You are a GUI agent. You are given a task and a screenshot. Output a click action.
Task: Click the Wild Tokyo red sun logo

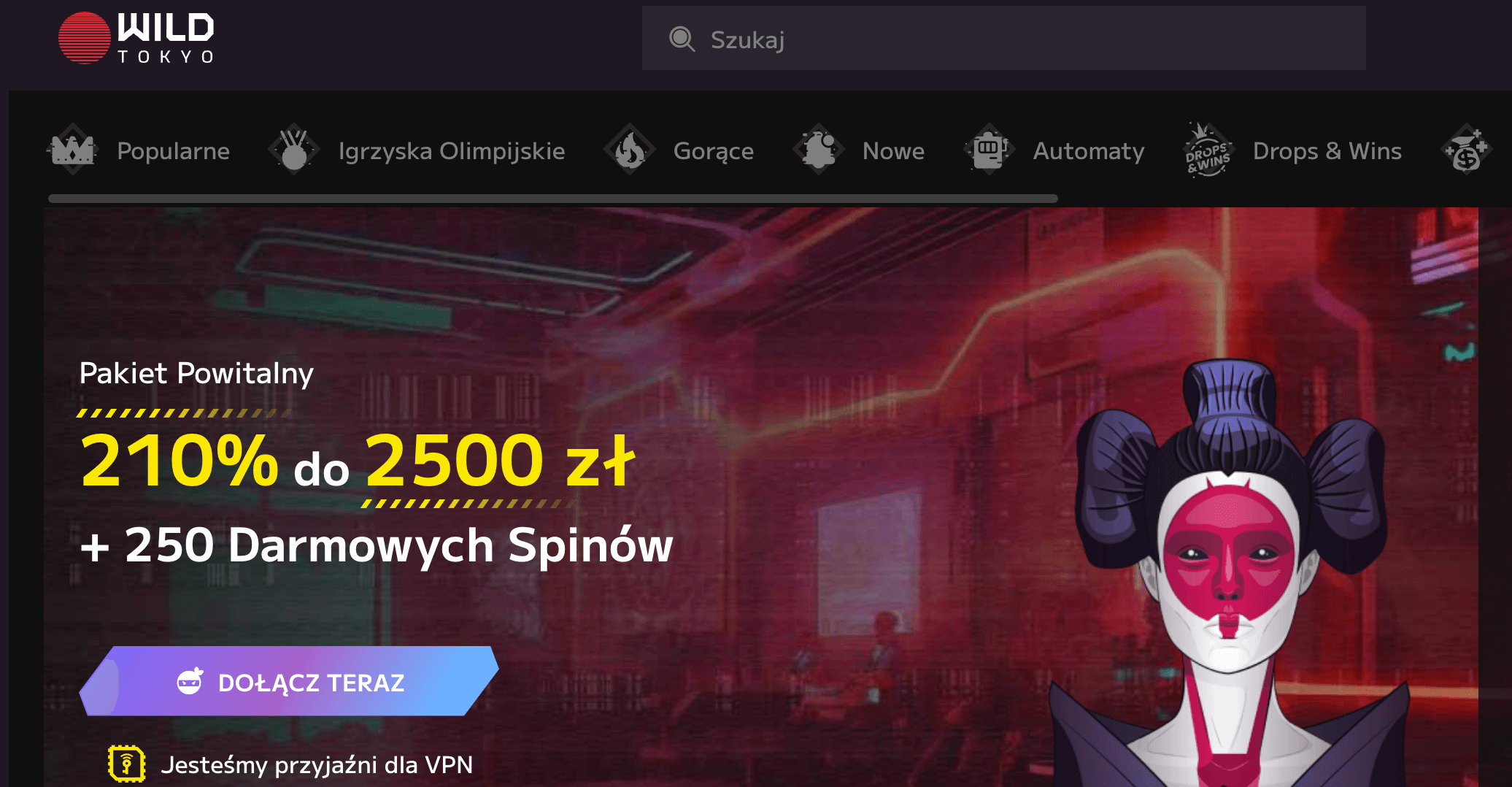tap(85, 38)
